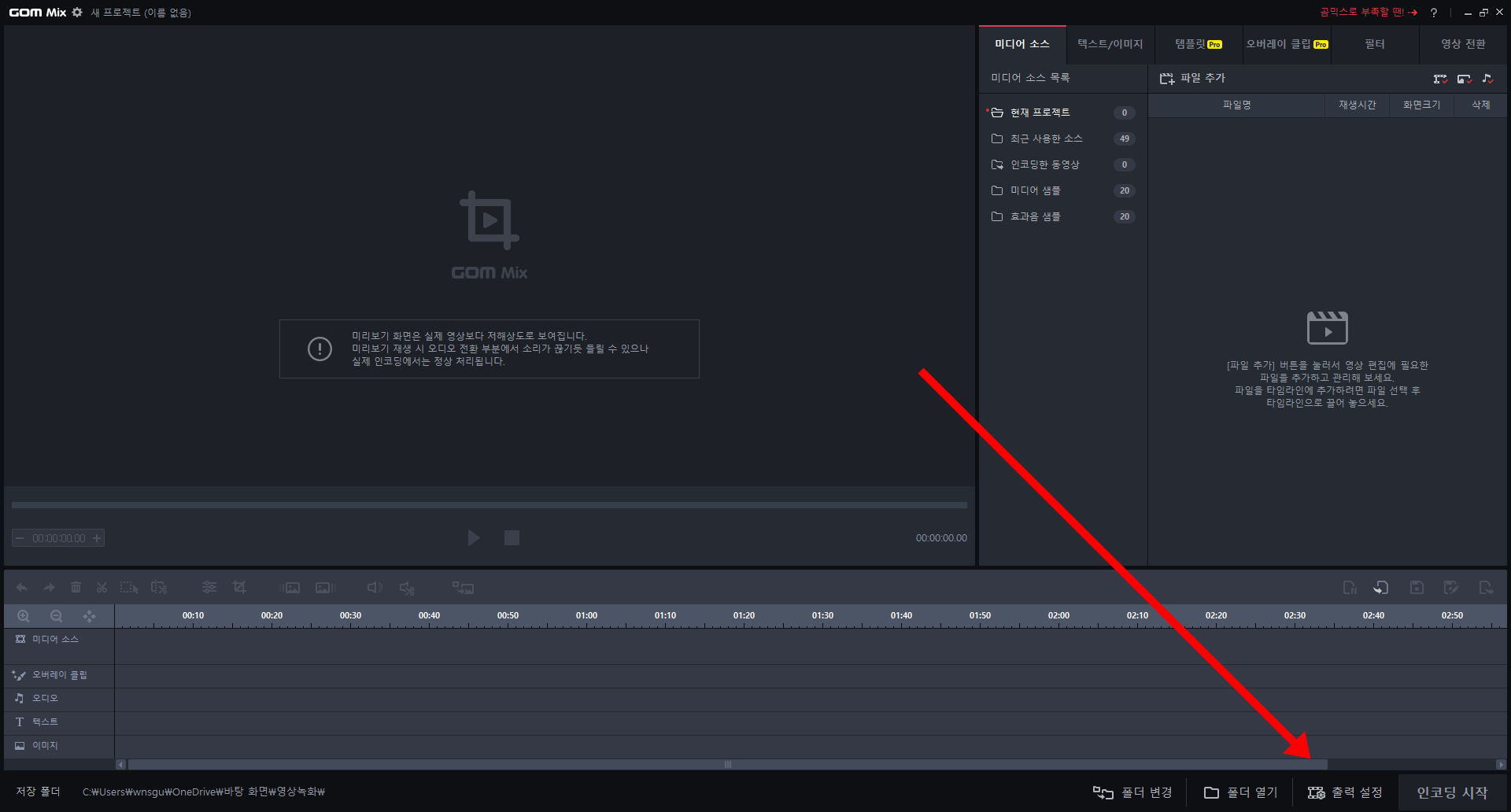
Task: Click 화면크기 column header
Action: [1422, 105]
